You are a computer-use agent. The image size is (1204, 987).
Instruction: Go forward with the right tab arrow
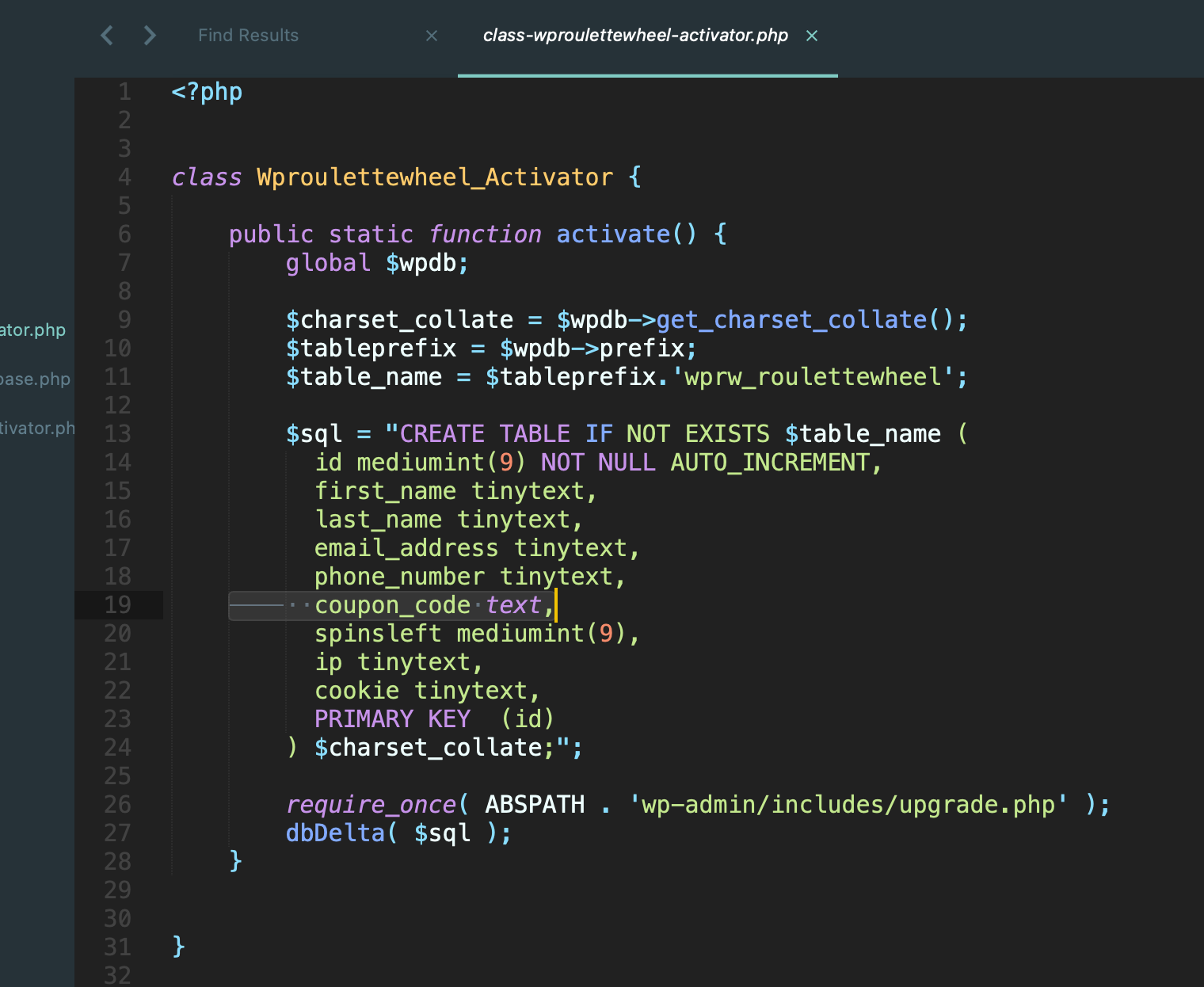pos(150,35)
